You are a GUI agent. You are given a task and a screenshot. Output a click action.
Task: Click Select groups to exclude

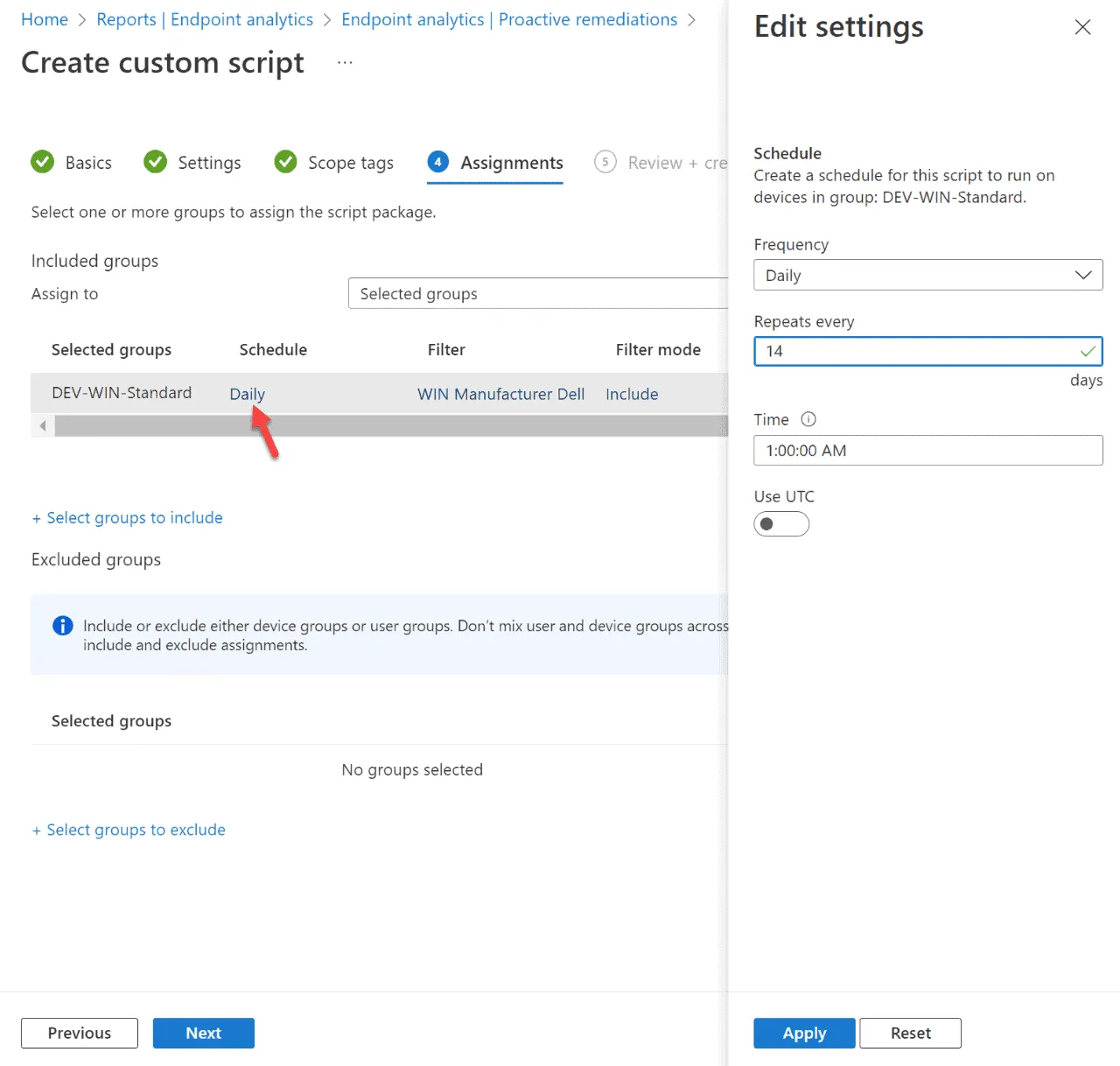pos(129,830)
